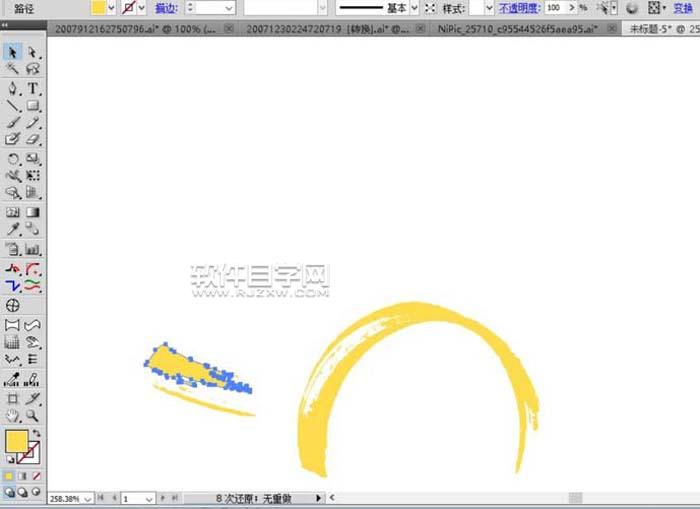The height and width of the screenshot is (509, 700).
Task: Select the Type (T) tool
Action: [32, 88]
